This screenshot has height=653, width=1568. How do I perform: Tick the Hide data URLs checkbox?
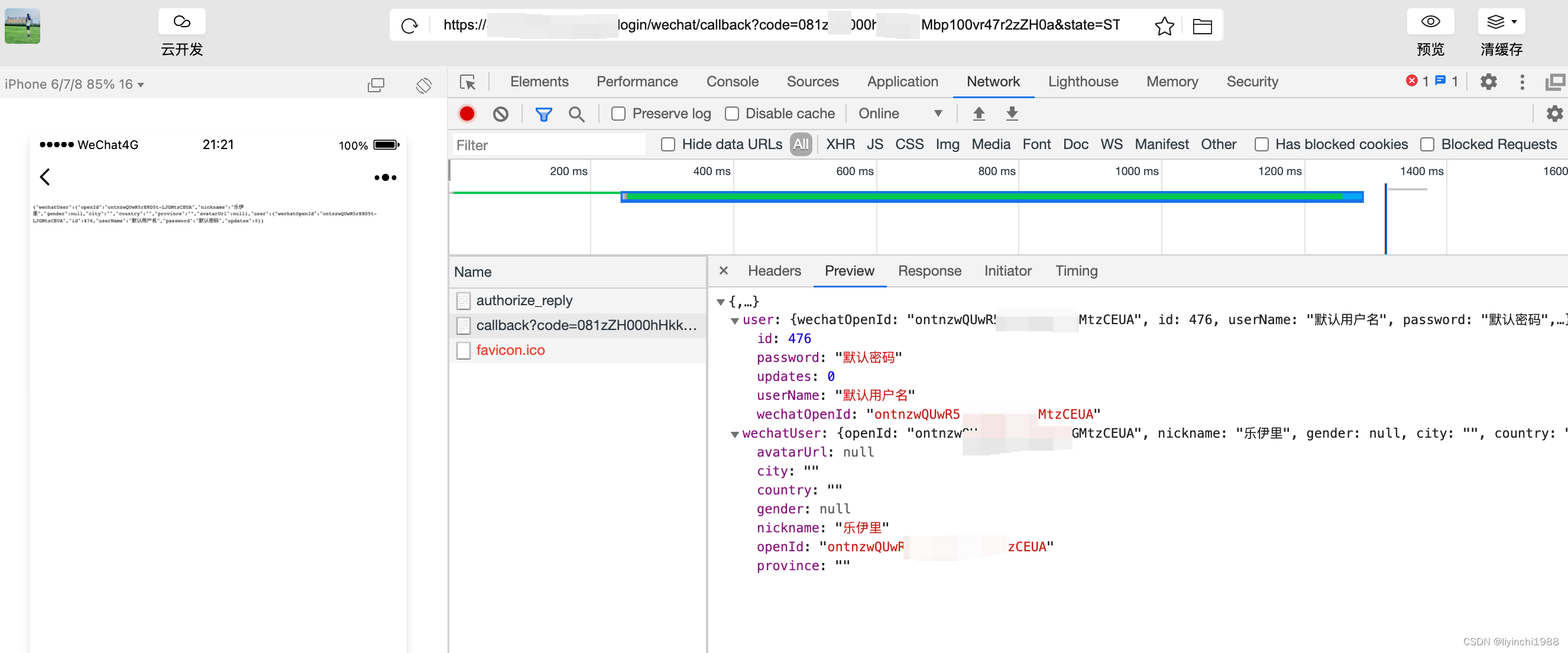tap(668, 145)
